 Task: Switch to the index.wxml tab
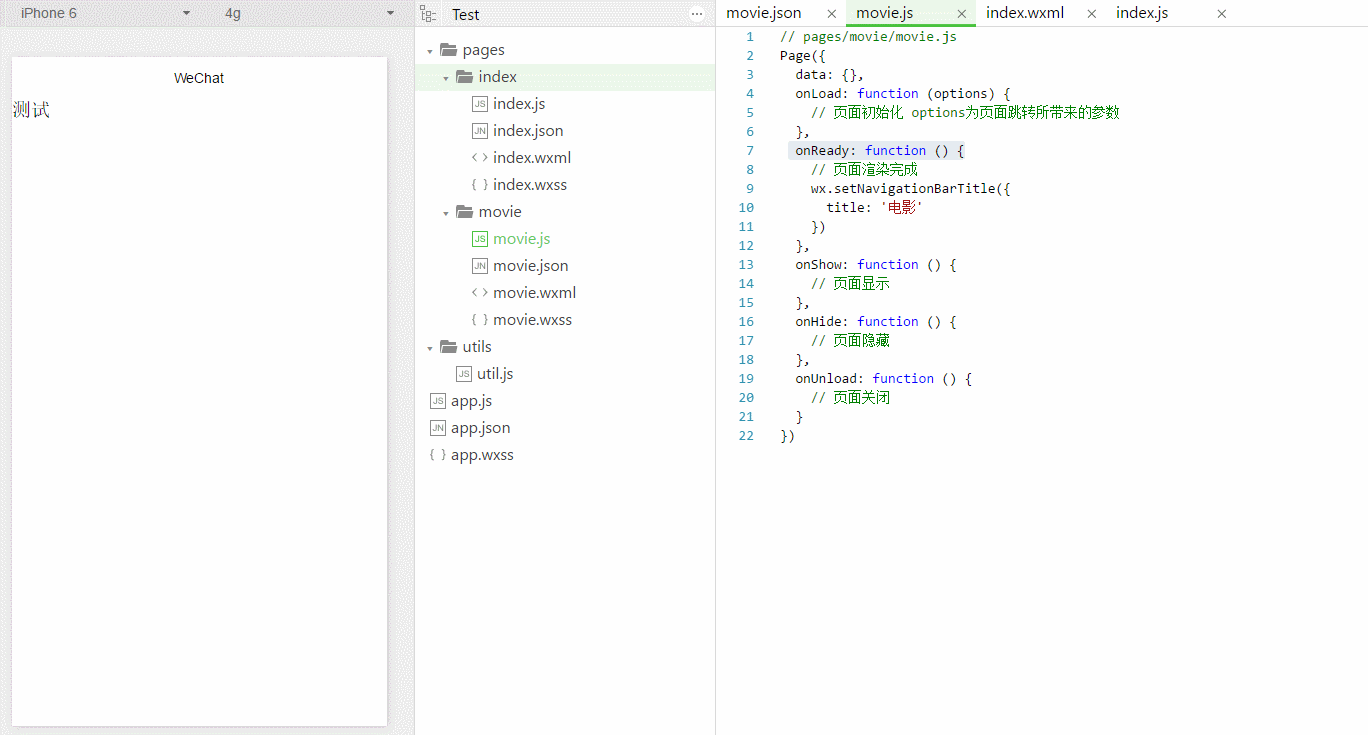pos(1025,13)
